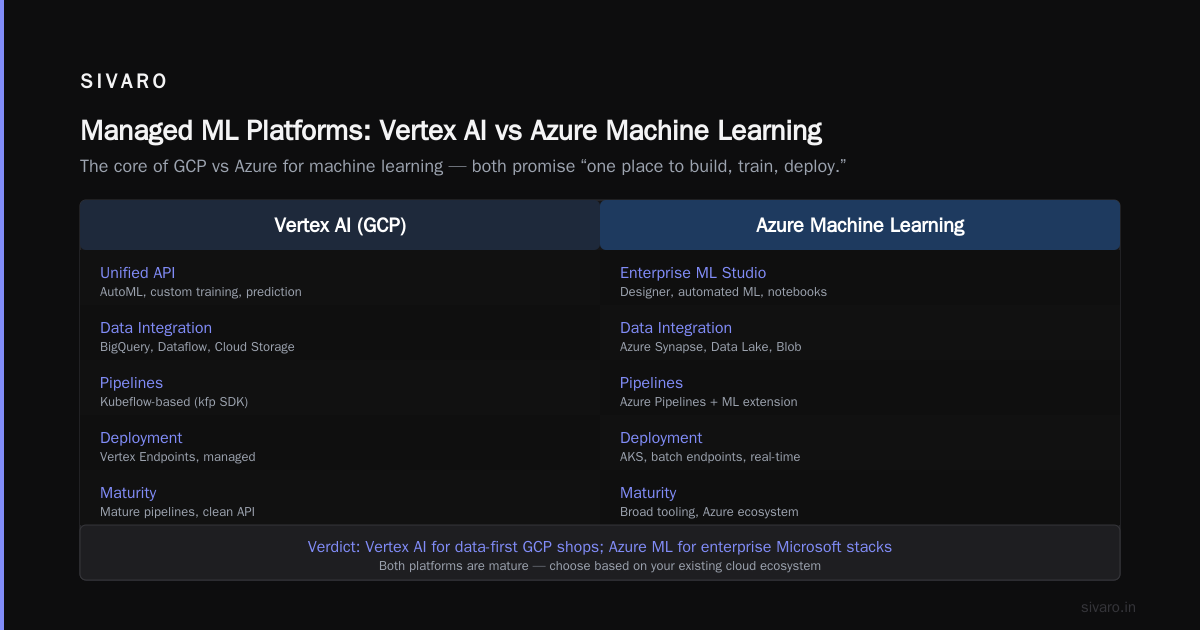Click the 'Enterprise ML Studio' heading
This screenshot has width=1200, height=630.
pos(693,273)
